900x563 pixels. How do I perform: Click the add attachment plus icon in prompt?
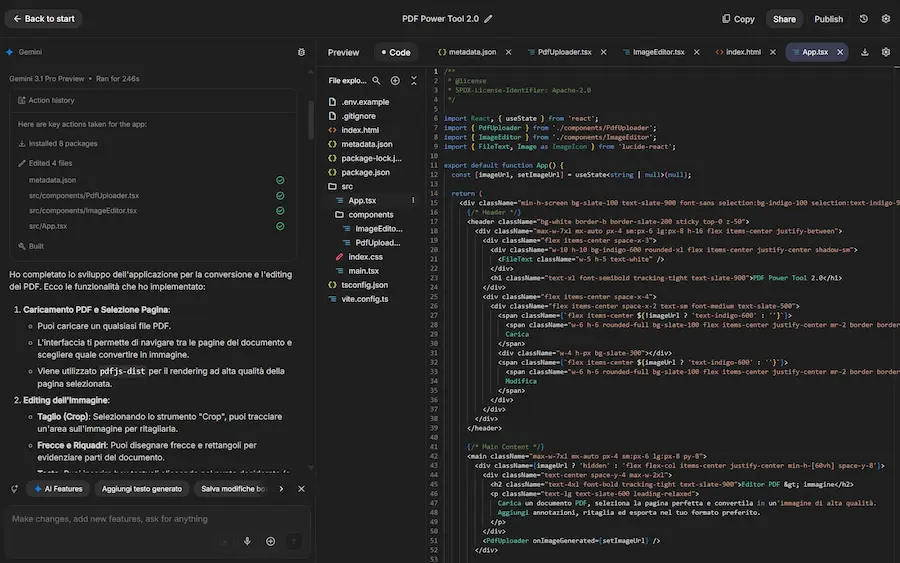tap(270, 541)
